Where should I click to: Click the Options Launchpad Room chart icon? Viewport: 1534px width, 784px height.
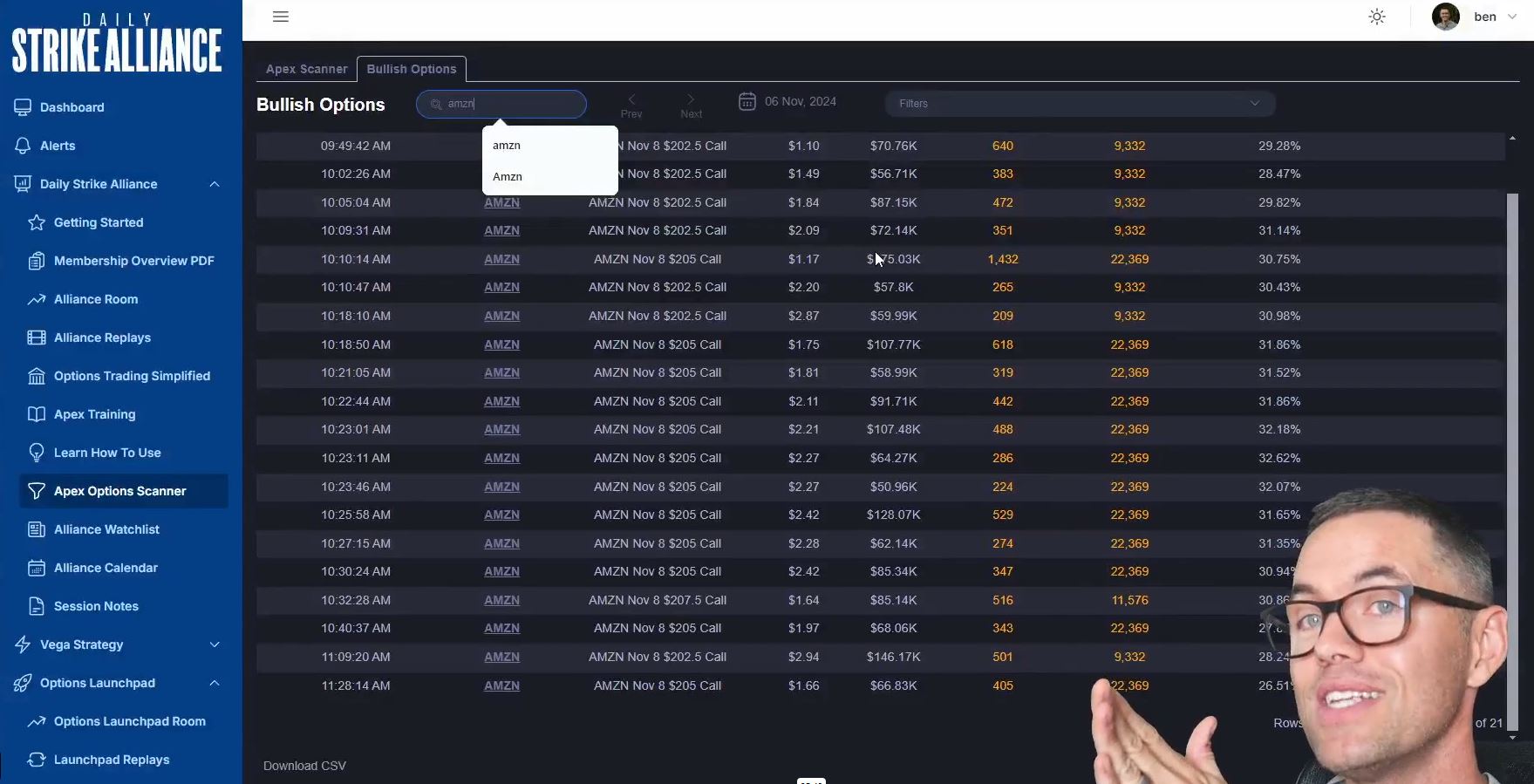pos(37,721)
